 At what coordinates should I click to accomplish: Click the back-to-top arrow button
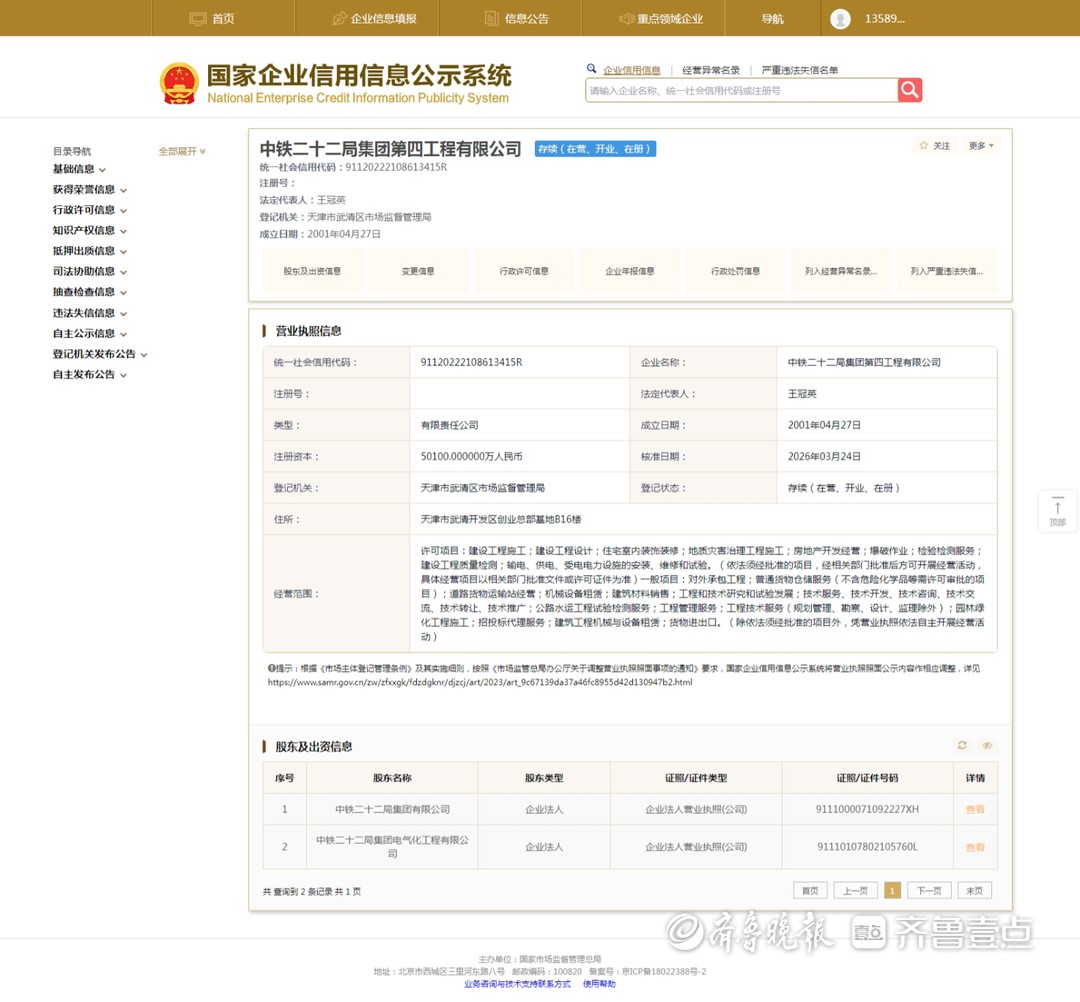click(x=1057, y=511)
